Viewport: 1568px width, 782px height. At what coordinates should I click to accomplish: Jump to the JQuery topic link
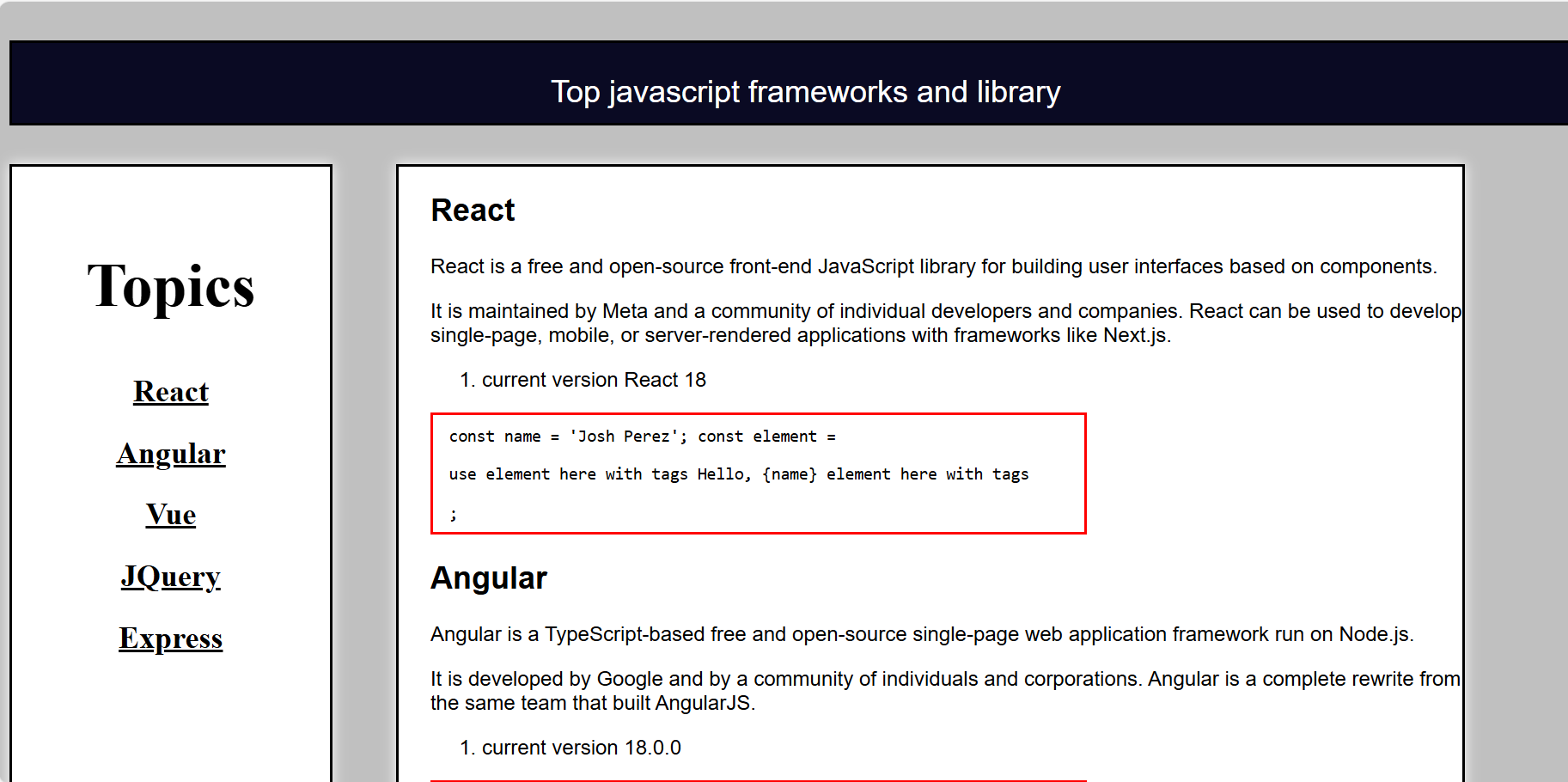[x=171, y=577]
